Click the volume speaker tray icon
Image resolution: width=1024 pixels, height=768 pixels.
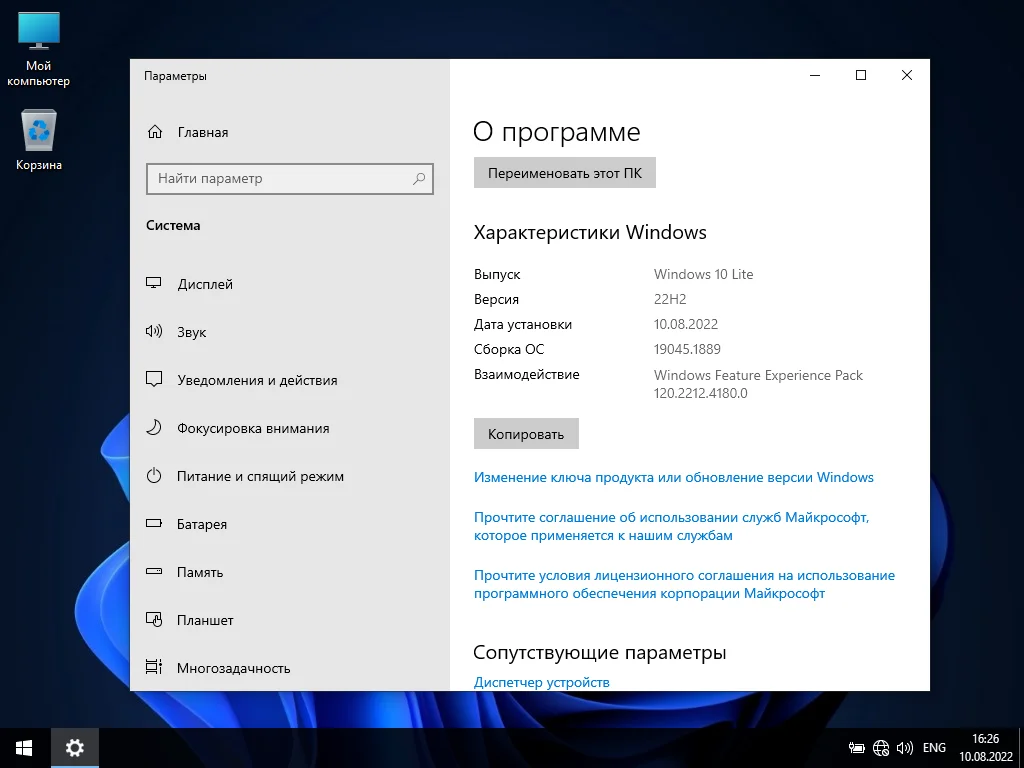point(904,748)
